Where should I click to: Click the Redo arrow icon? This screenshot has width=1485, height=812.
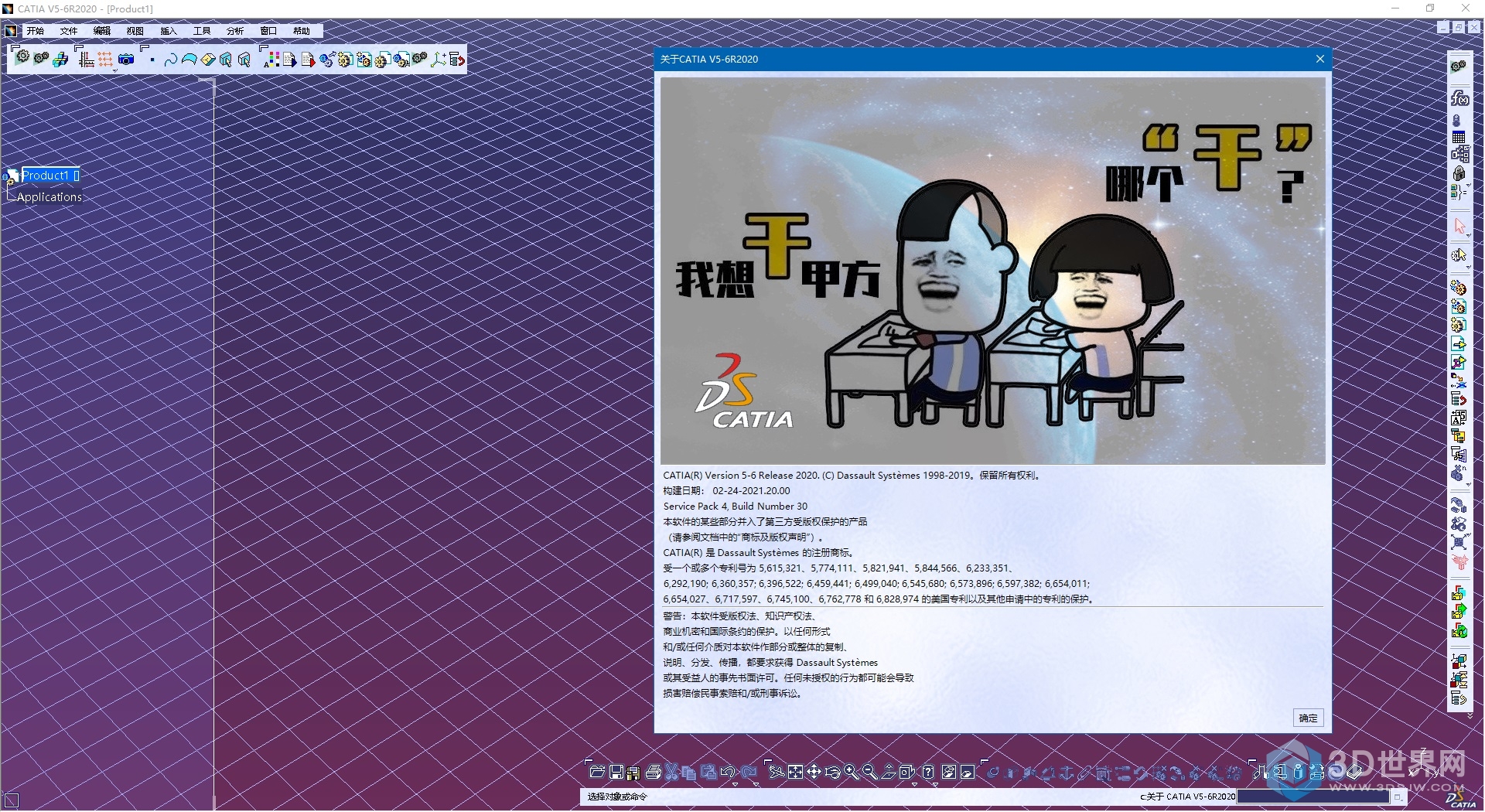click(749, 772)
